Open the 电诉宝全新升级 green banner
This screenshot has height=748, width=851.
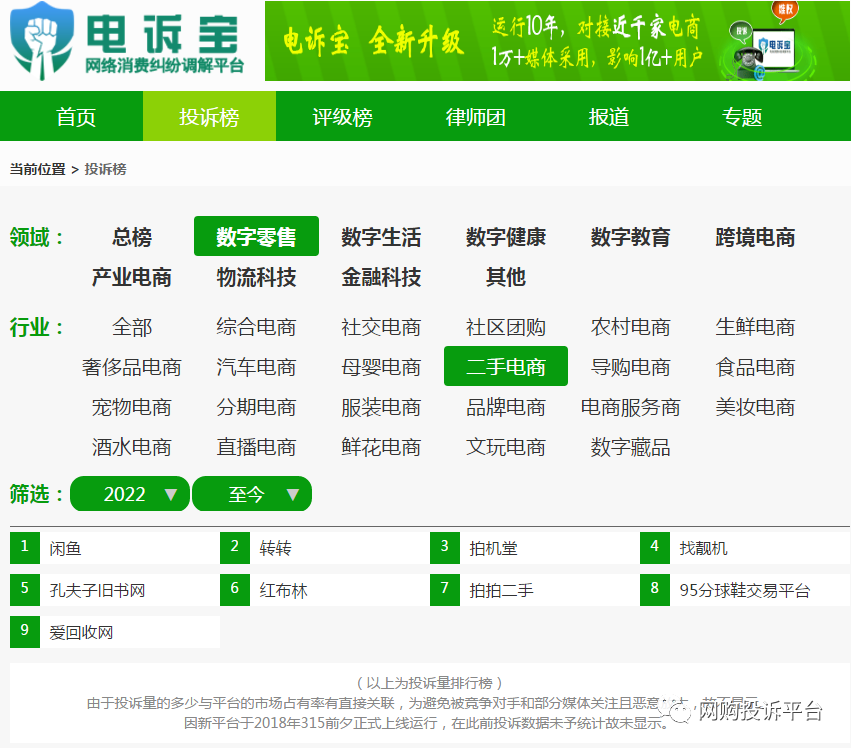[x=557, y=41]
